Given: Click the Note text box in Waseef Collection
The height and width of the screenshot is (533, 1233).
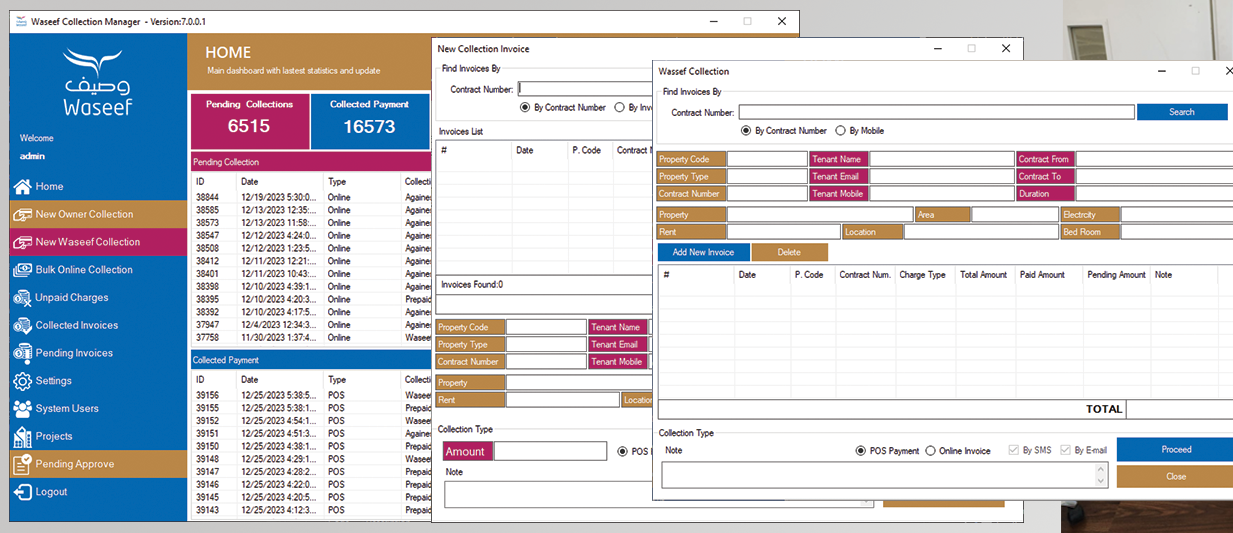Looking at the screenshot, I should click(x=878, y=475).
